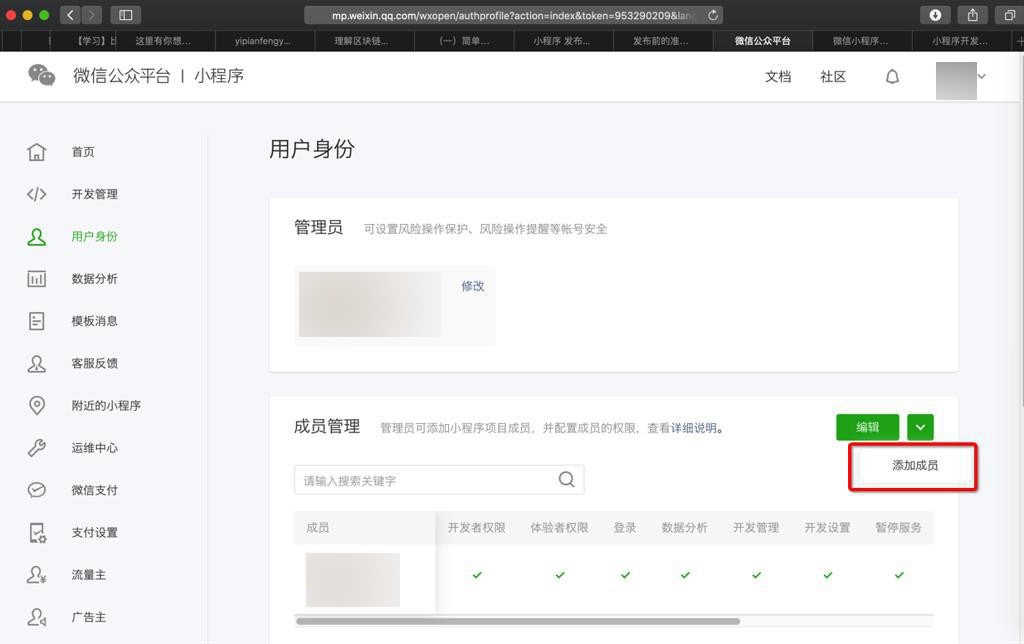The height and width of the screenshot is (644, 1024).
Task: Click the 微信支付 circle icon
Action: [37, 490]
